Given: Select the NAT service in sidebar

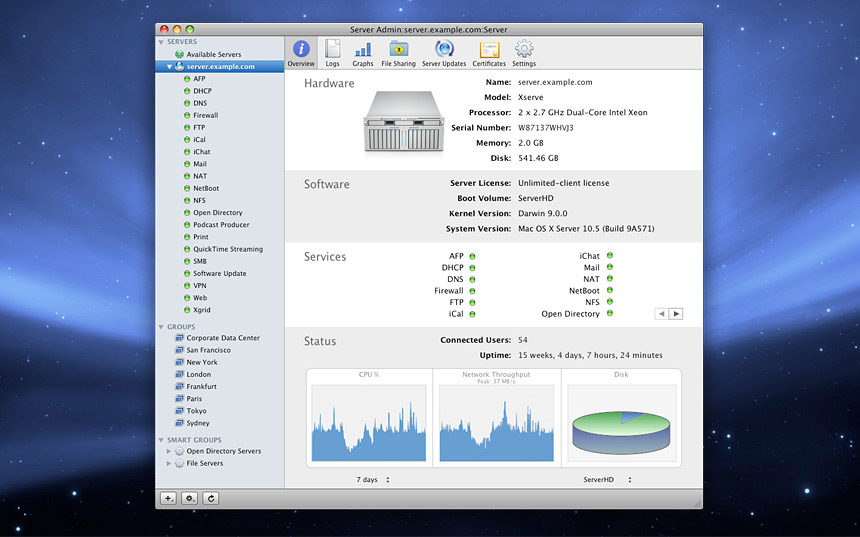Looking at the screenshot, I should click(x=200, y=176).
